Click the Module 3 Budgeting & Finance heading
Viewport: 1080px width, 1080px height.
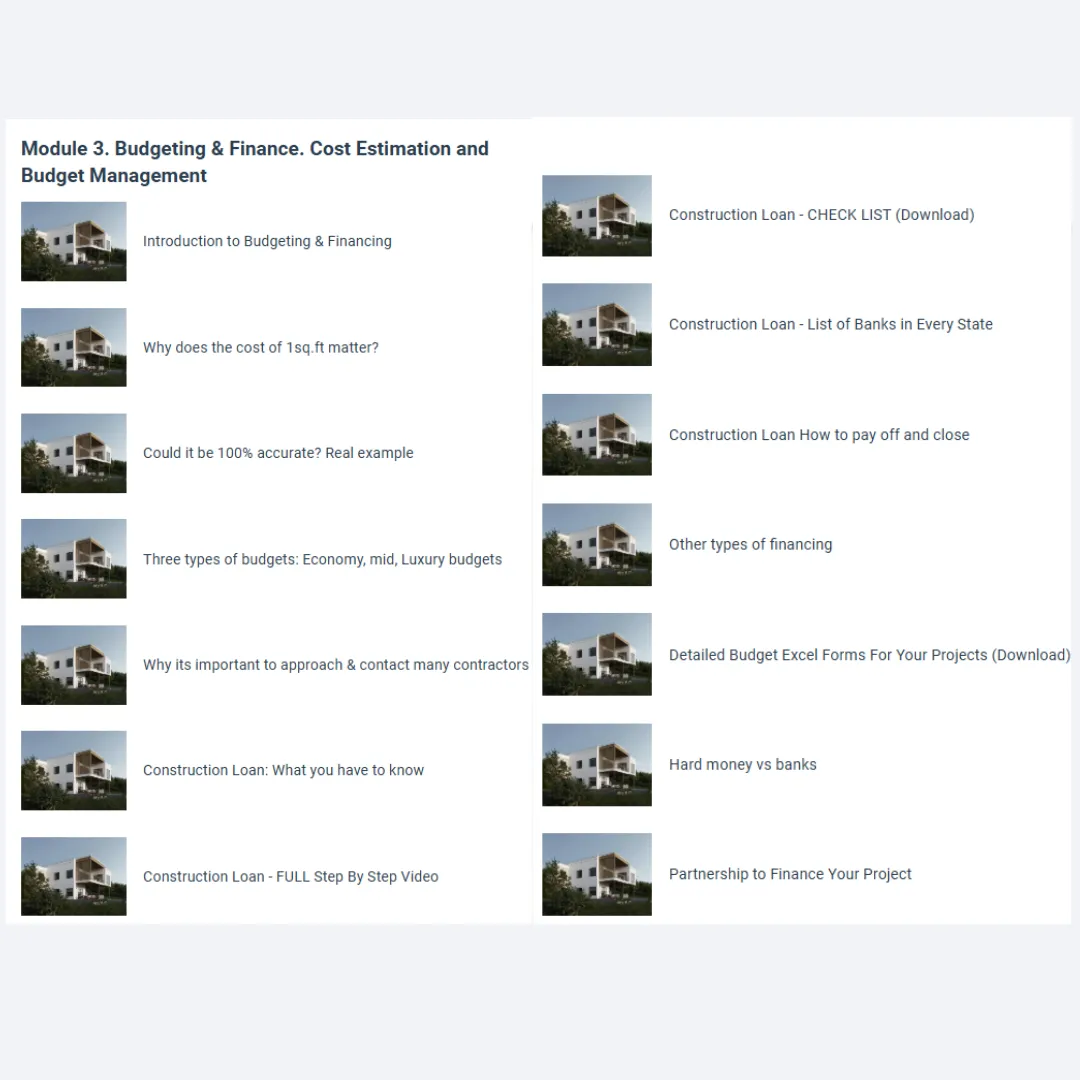coord(255,162)
